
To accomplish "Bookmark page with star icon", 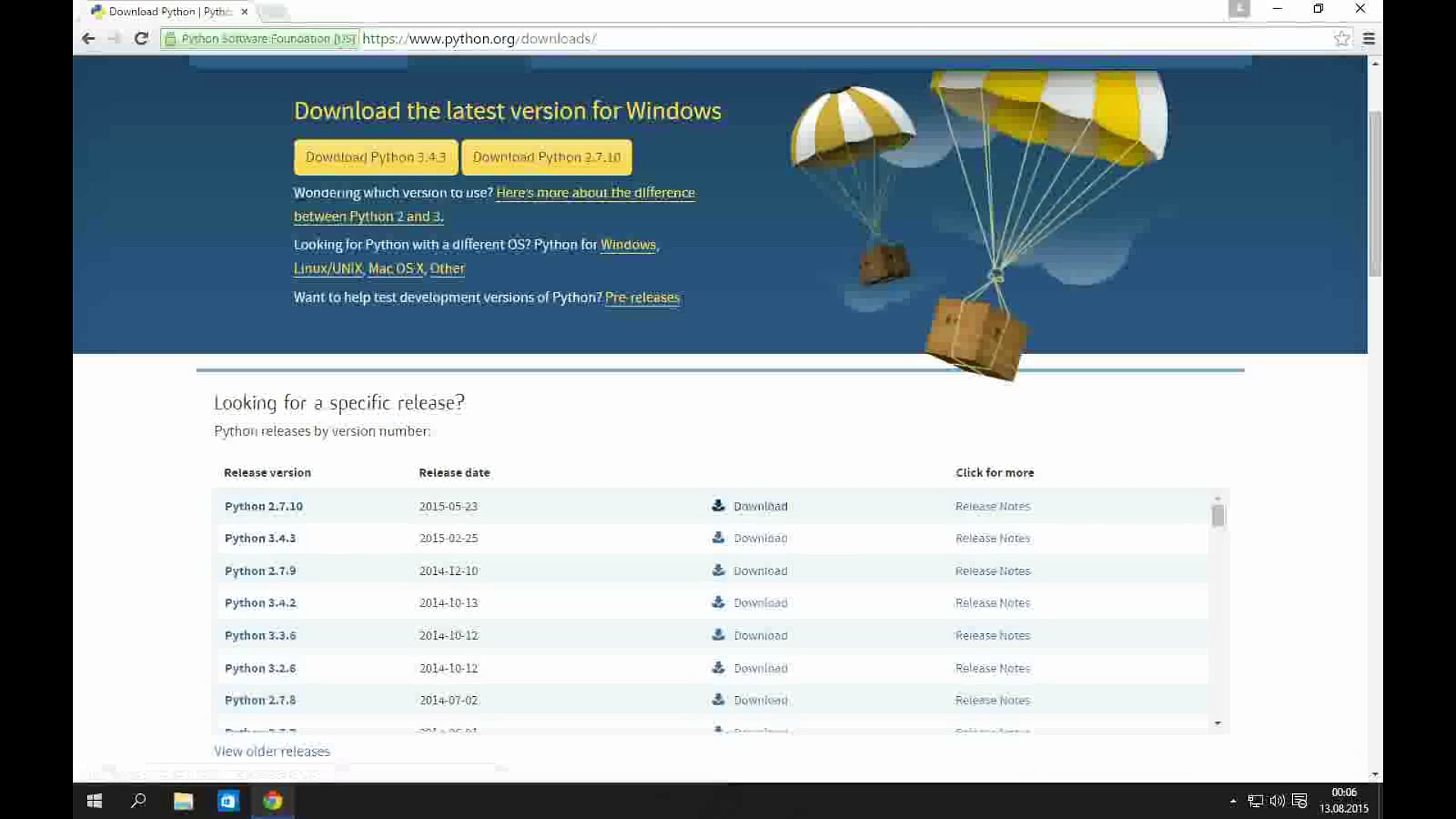I will point(1341,39).
